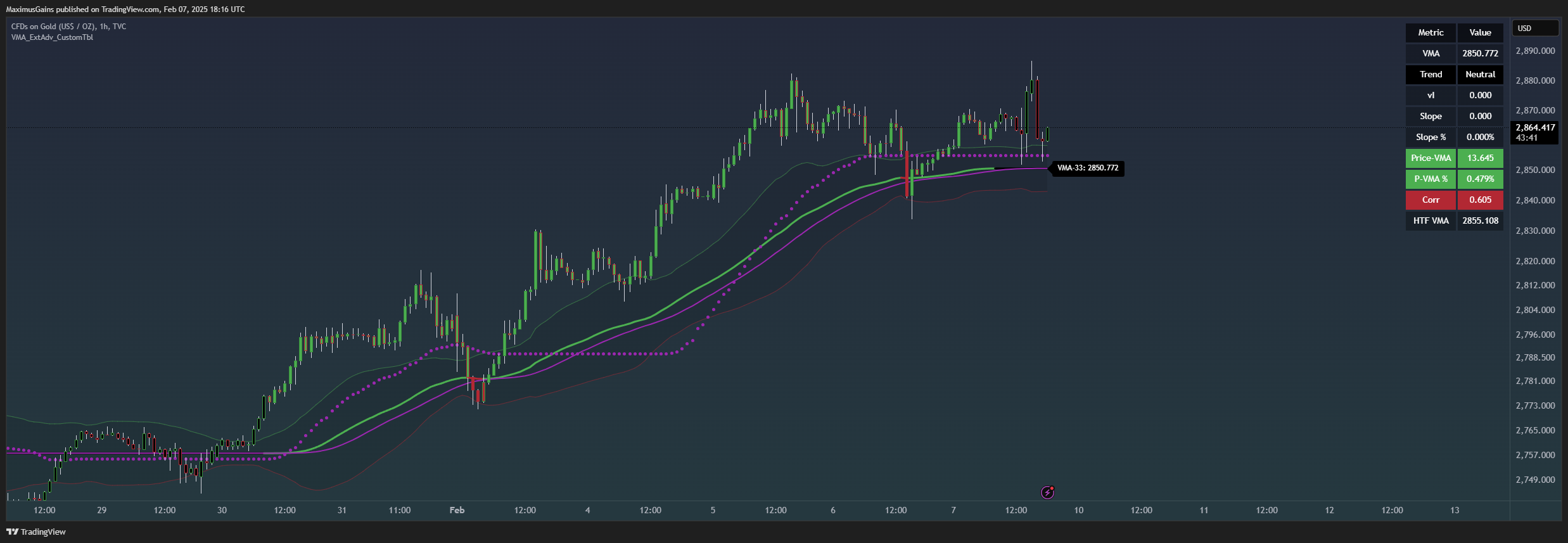
Task: Click the 2,749.000 price axis label
Action: [1535, 480]
